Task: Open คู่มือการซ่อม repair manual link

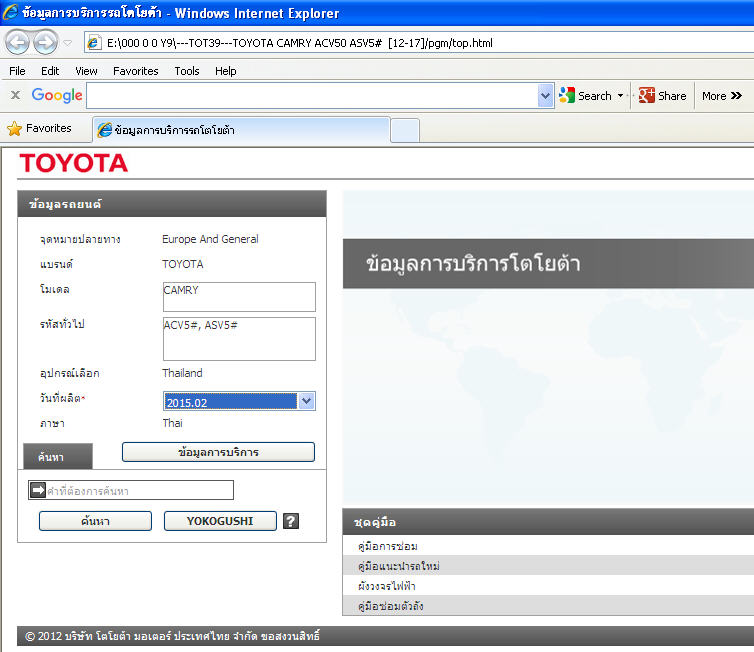Action: (x=388, y=546)
